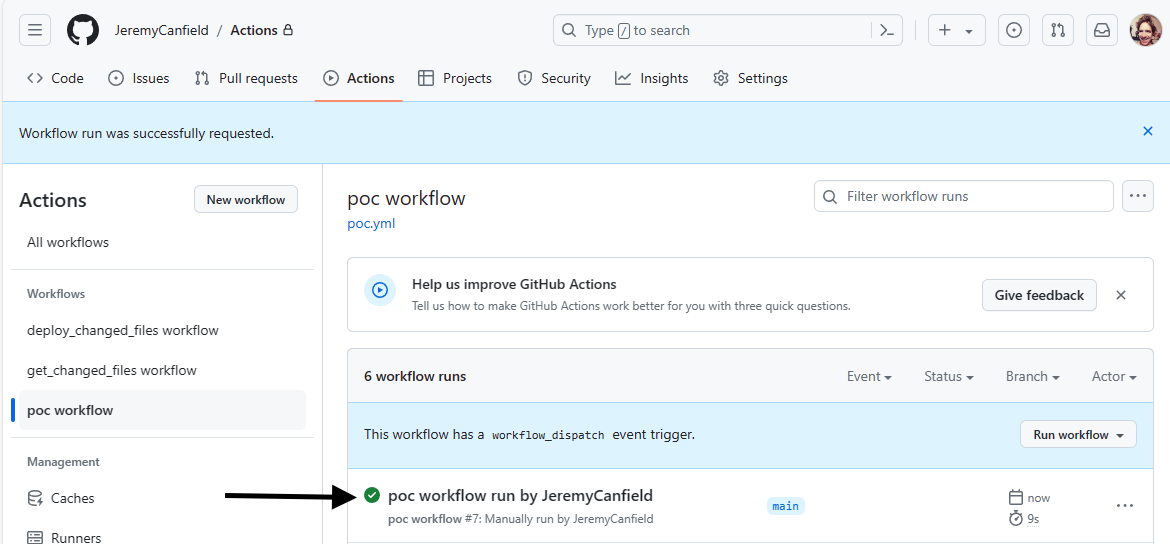
Task: Click the New workflow button
Action: (245, 200)
